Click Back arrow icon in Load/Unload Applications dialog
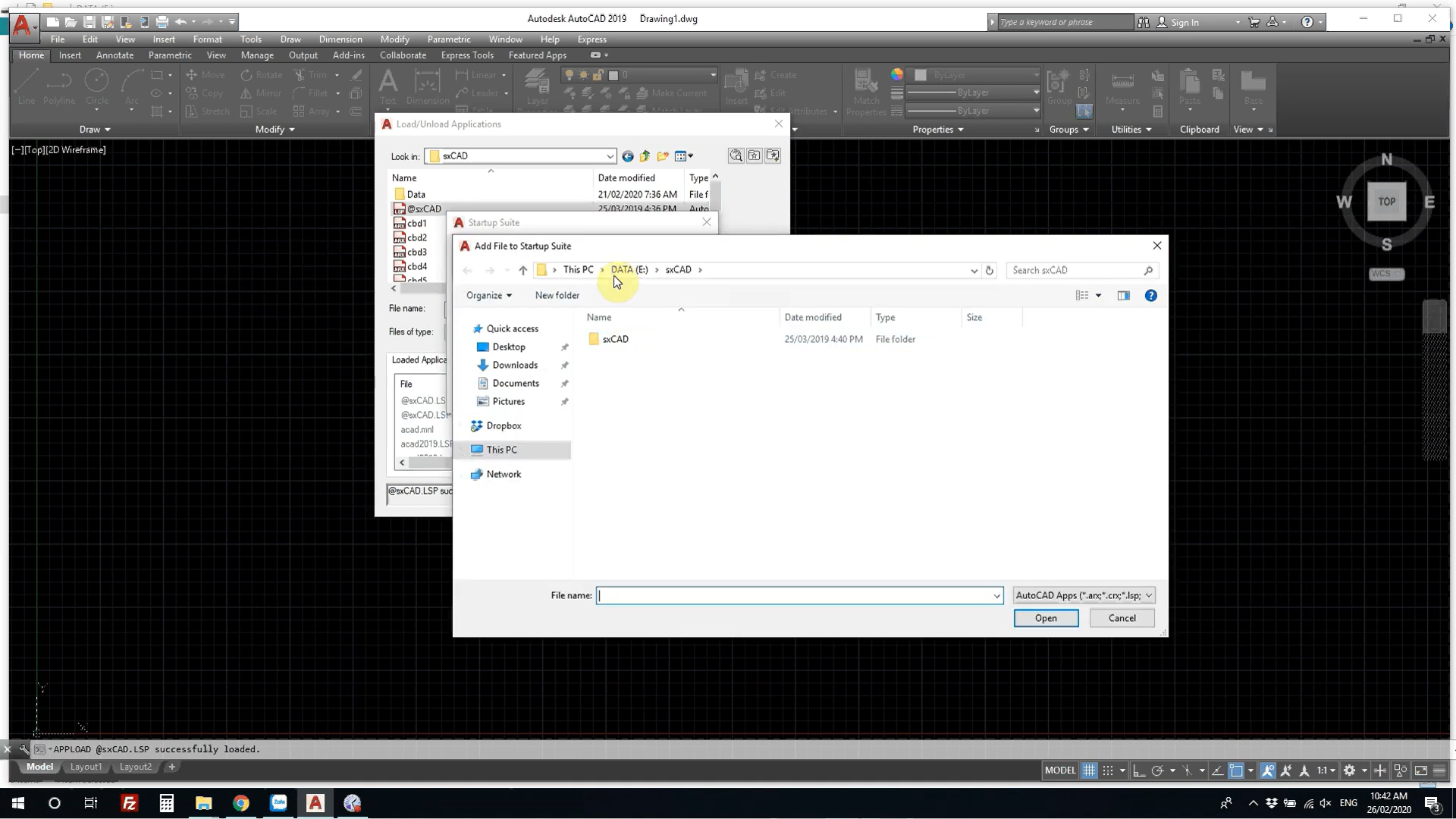1456x819 pixels. click(628, 156)
